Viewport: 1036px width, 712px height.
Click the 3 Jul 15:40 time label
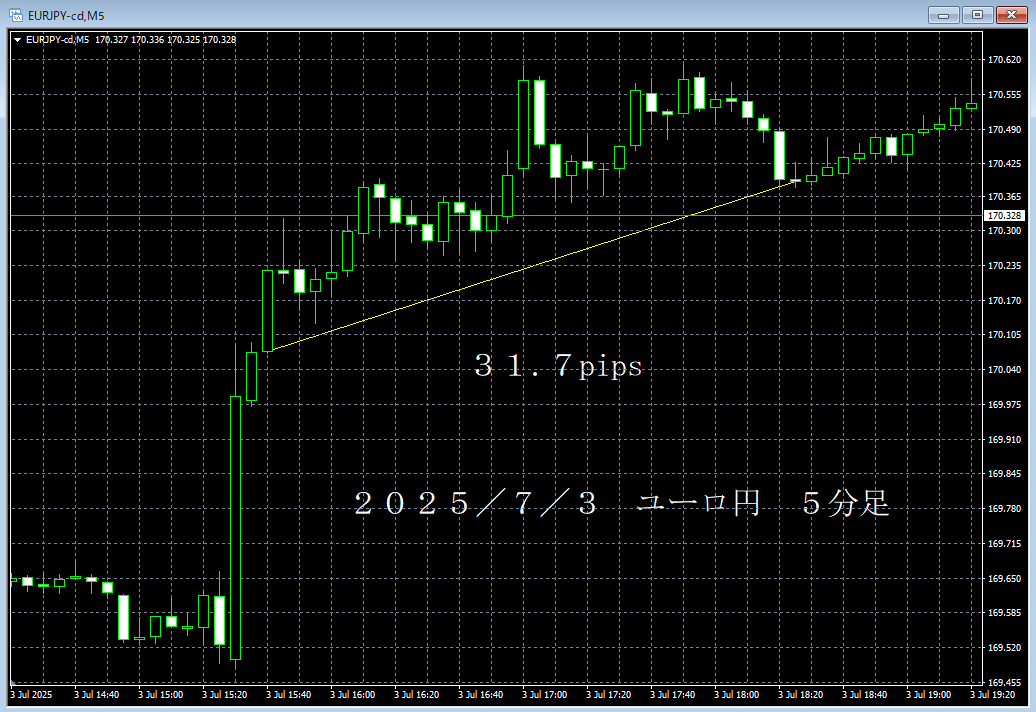[x=289, y=695]
